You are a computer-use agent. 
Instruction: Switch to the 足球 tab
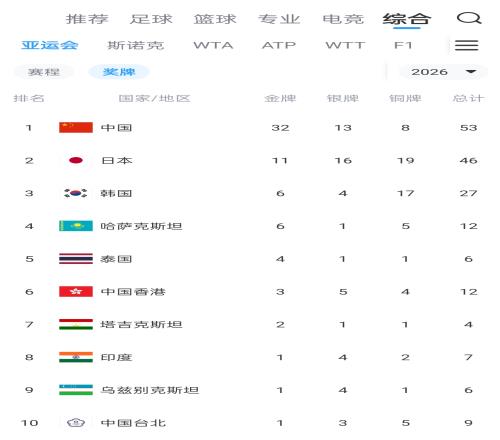pyautogui.click(x=151, y=19)
